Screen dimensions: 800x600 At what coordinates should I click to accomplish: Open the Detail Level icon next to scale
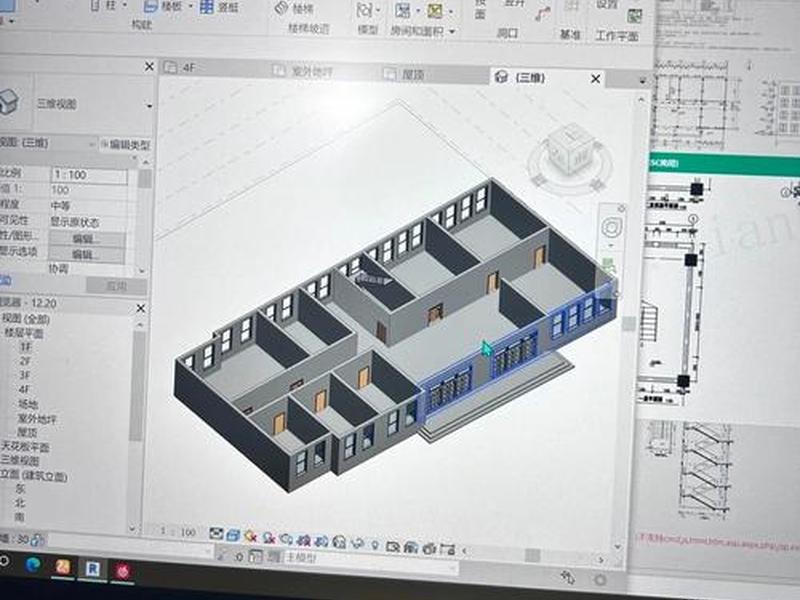(216, 534)
